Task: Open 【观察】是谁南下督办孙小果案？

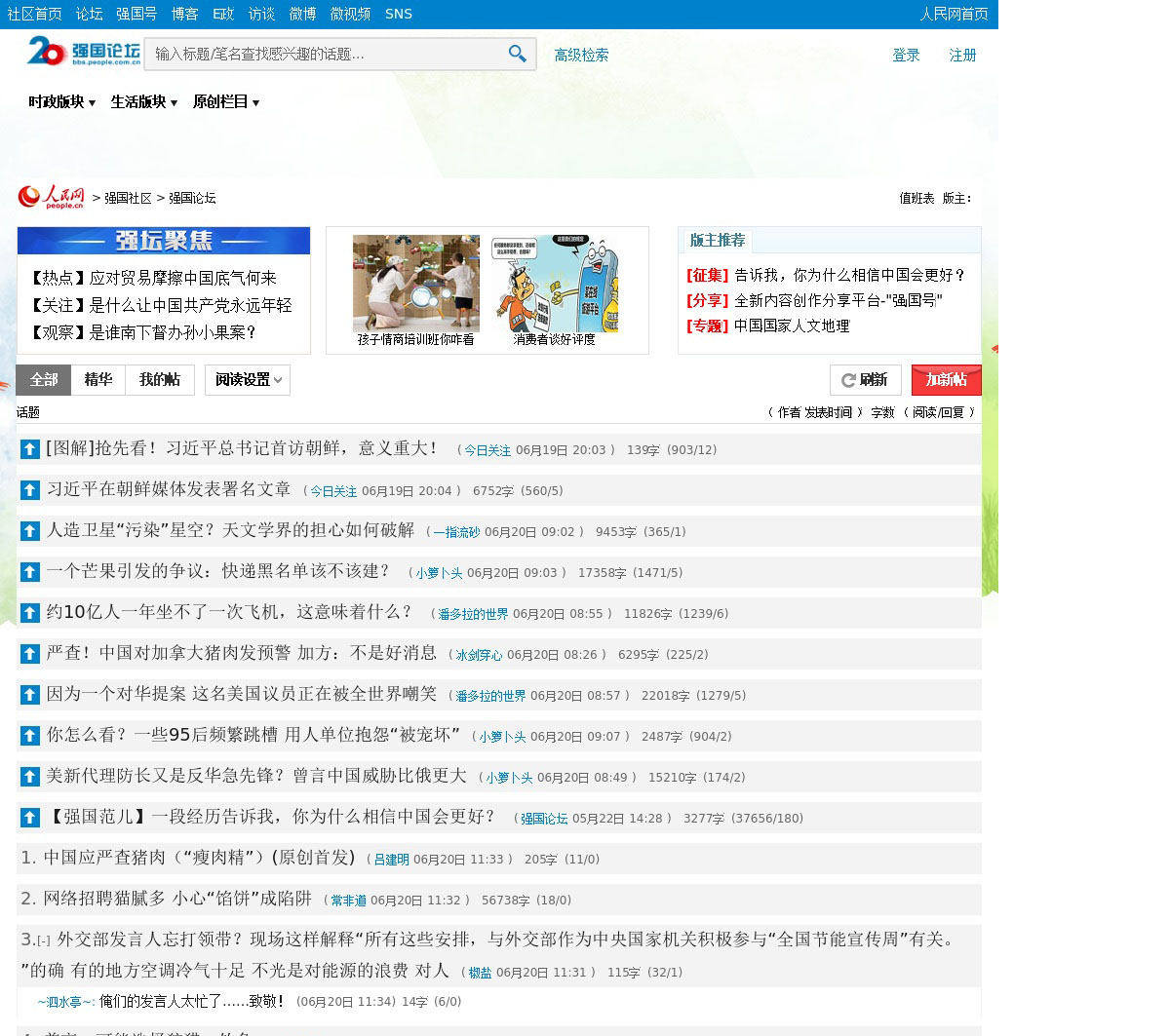Action: 143,332
